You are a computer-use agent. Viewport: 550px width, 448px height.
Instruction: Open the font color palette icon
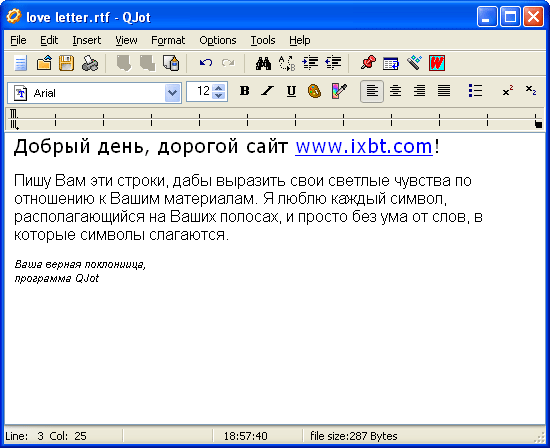point(314,91)
